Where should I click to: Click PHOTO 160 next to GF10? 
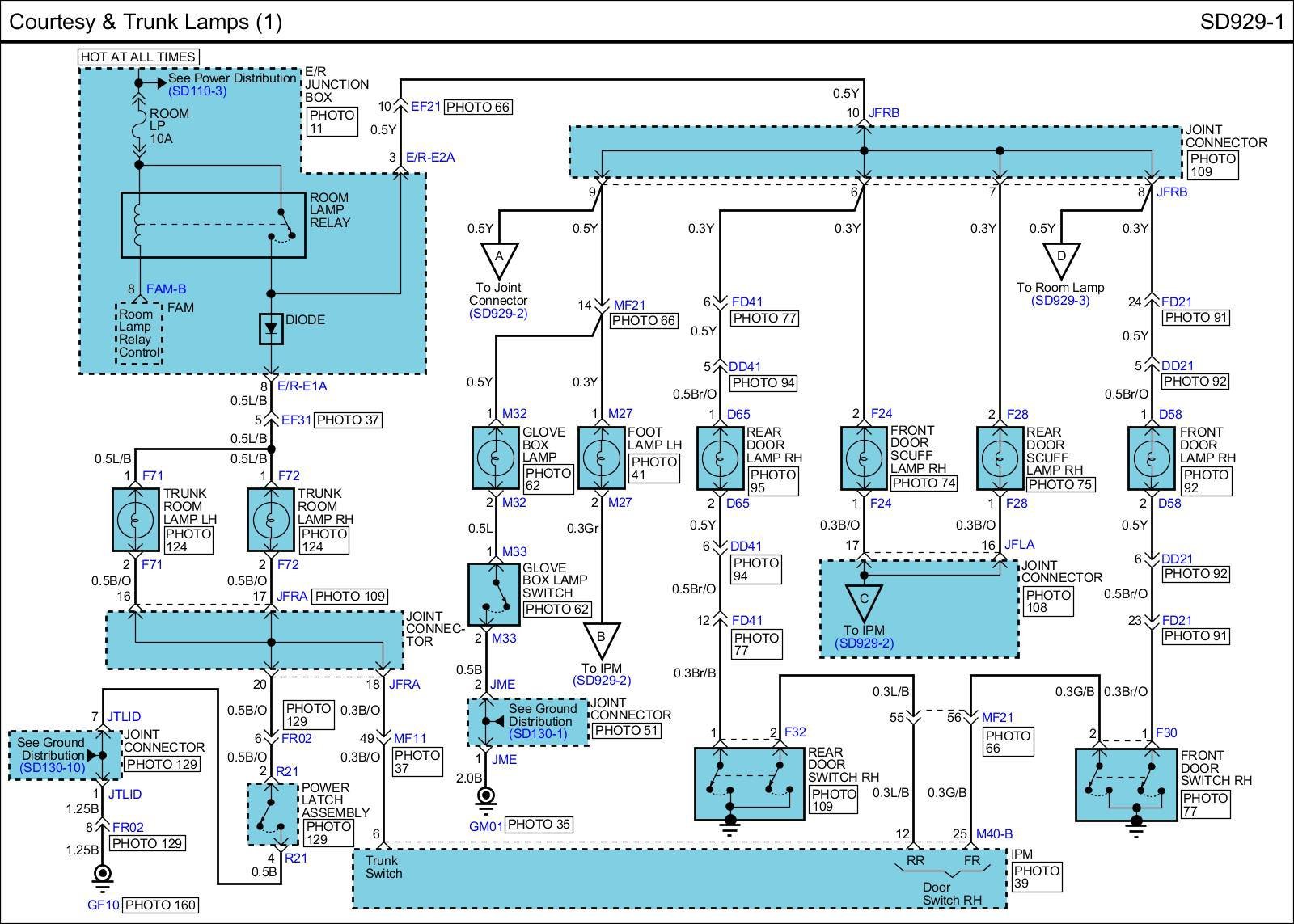(160, 905)
